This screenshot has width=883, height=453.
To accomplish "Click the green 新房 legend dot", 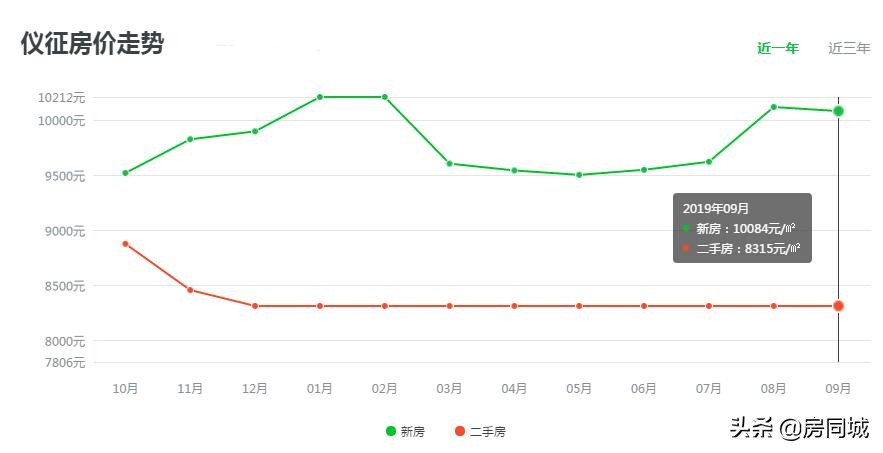I will click(391, 431).
